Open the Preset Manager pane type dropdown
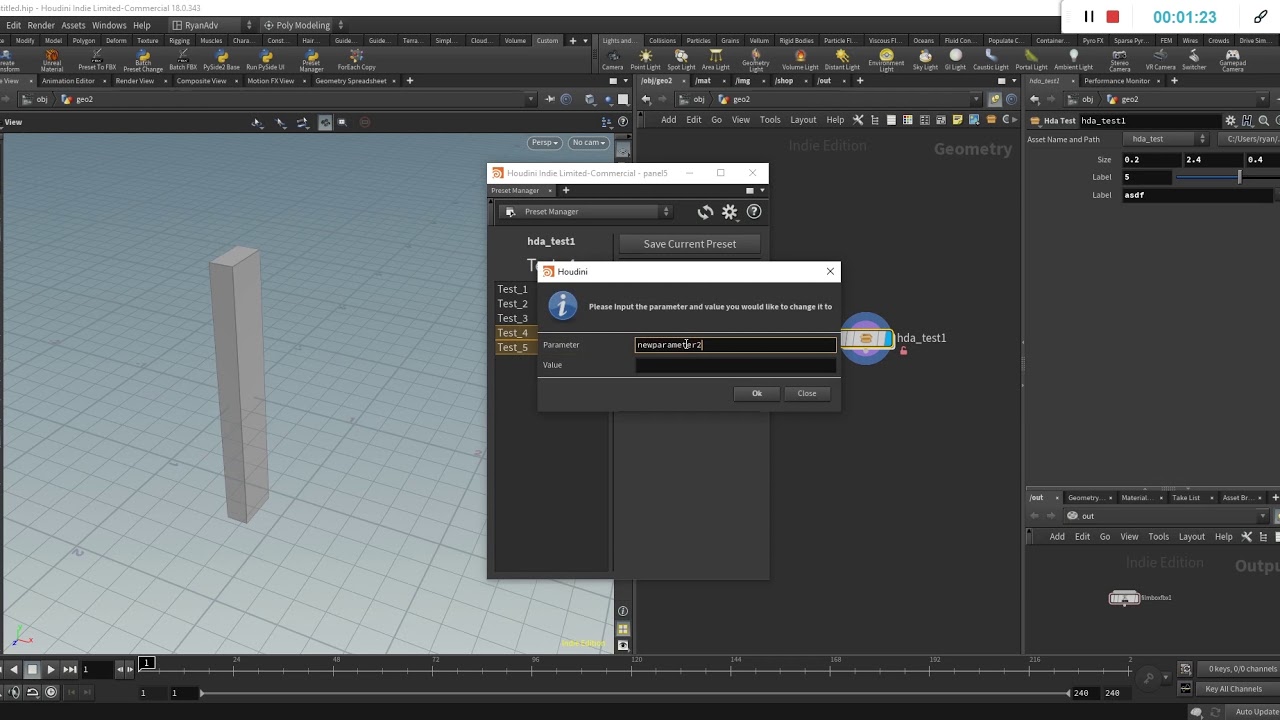Viewport: 1280px width, 720px height. 586,212
